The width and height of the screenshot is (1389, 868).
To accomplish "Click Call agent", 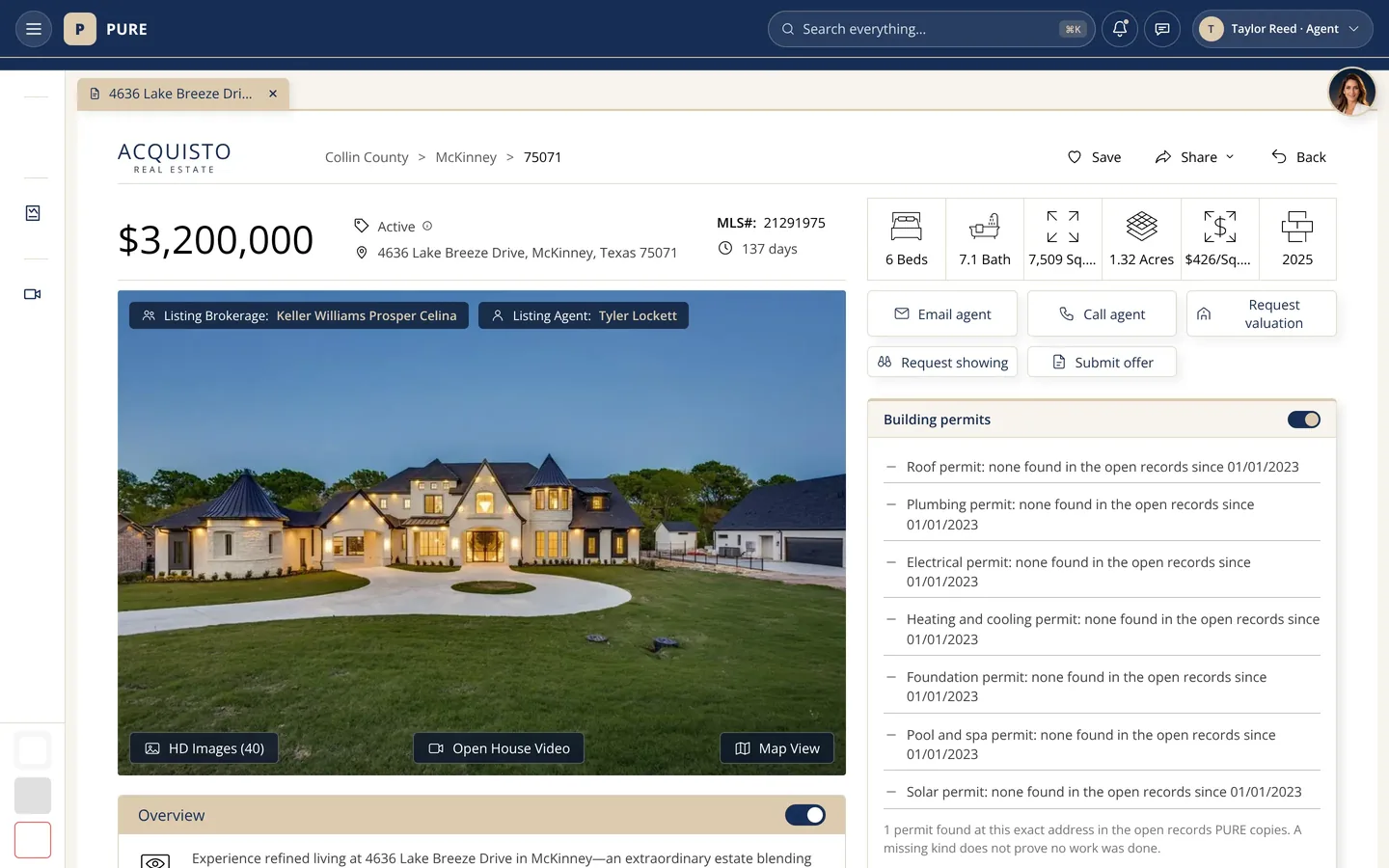I will (x=1102, y=313).
